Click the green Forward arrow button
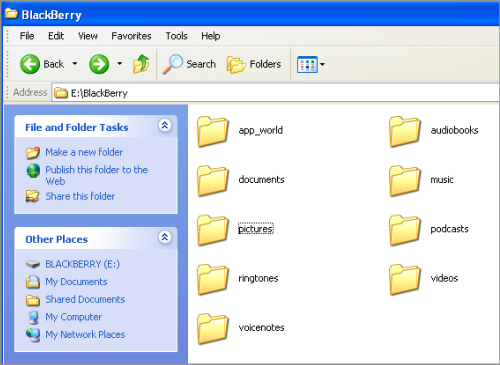This screenshot has width=500, height=365. [x=99, y=64]
